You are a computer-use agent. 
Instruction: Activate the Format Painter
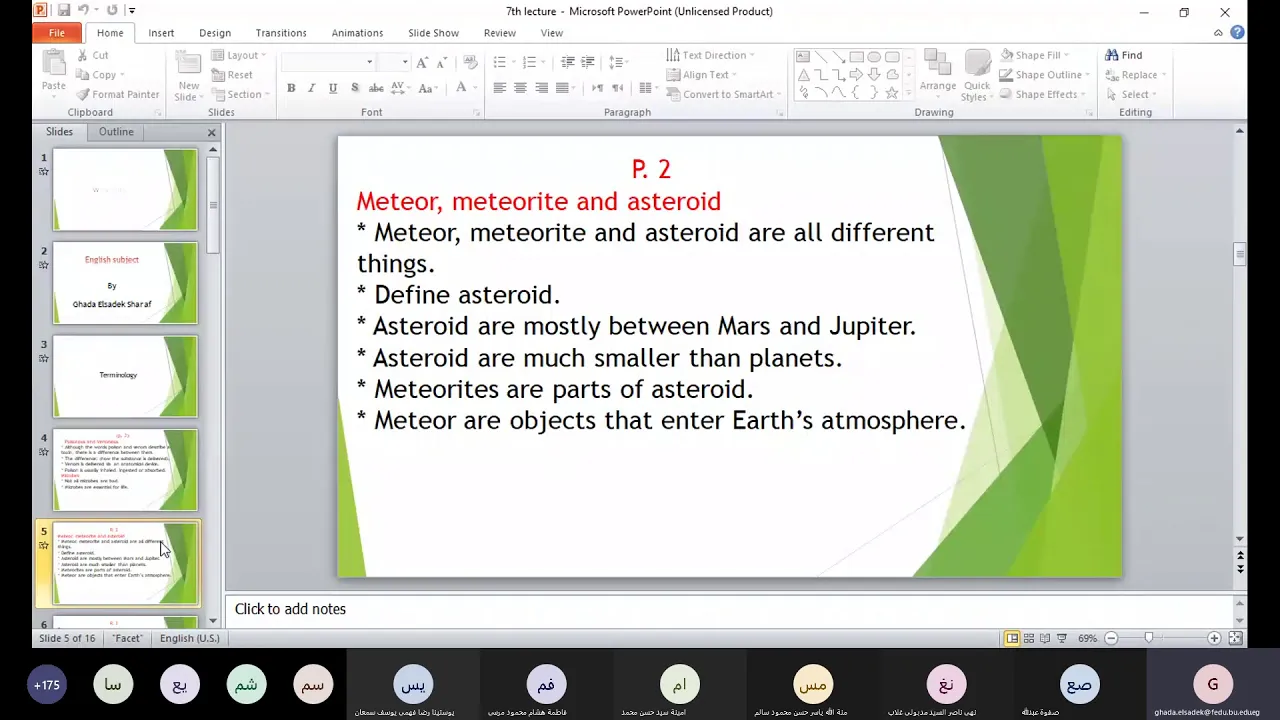click(117, 94)
